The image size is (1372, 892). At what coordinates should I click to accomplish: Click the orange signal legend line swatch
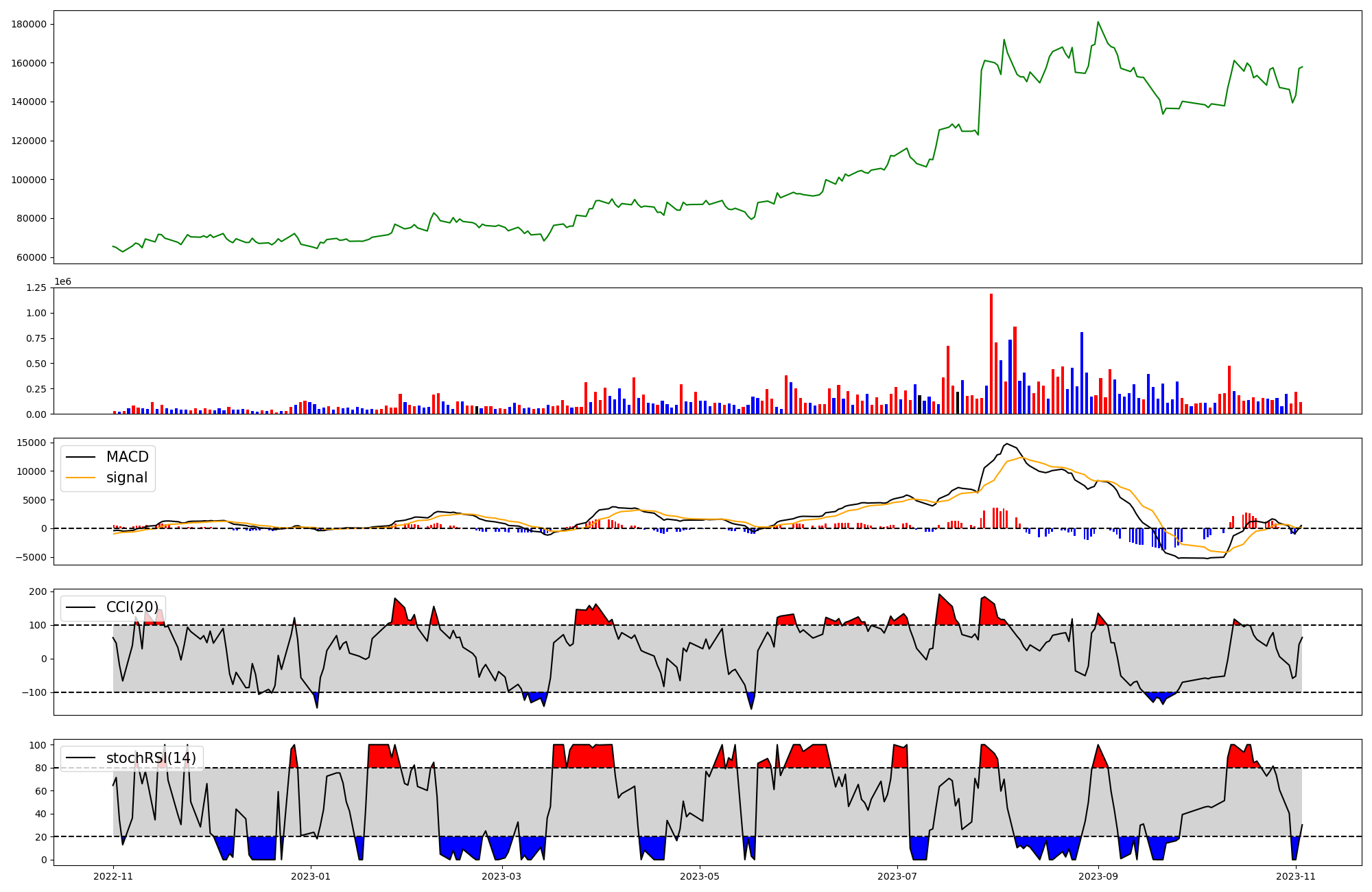click(x=82, y=478)
